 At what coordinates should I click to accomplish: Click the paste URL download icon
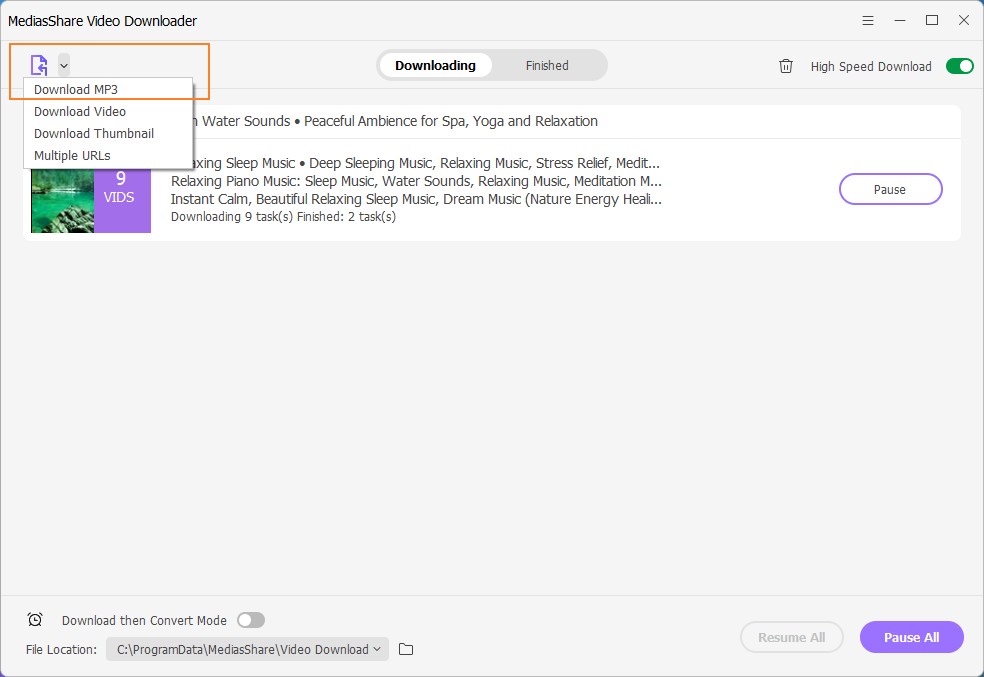point(39,66)
